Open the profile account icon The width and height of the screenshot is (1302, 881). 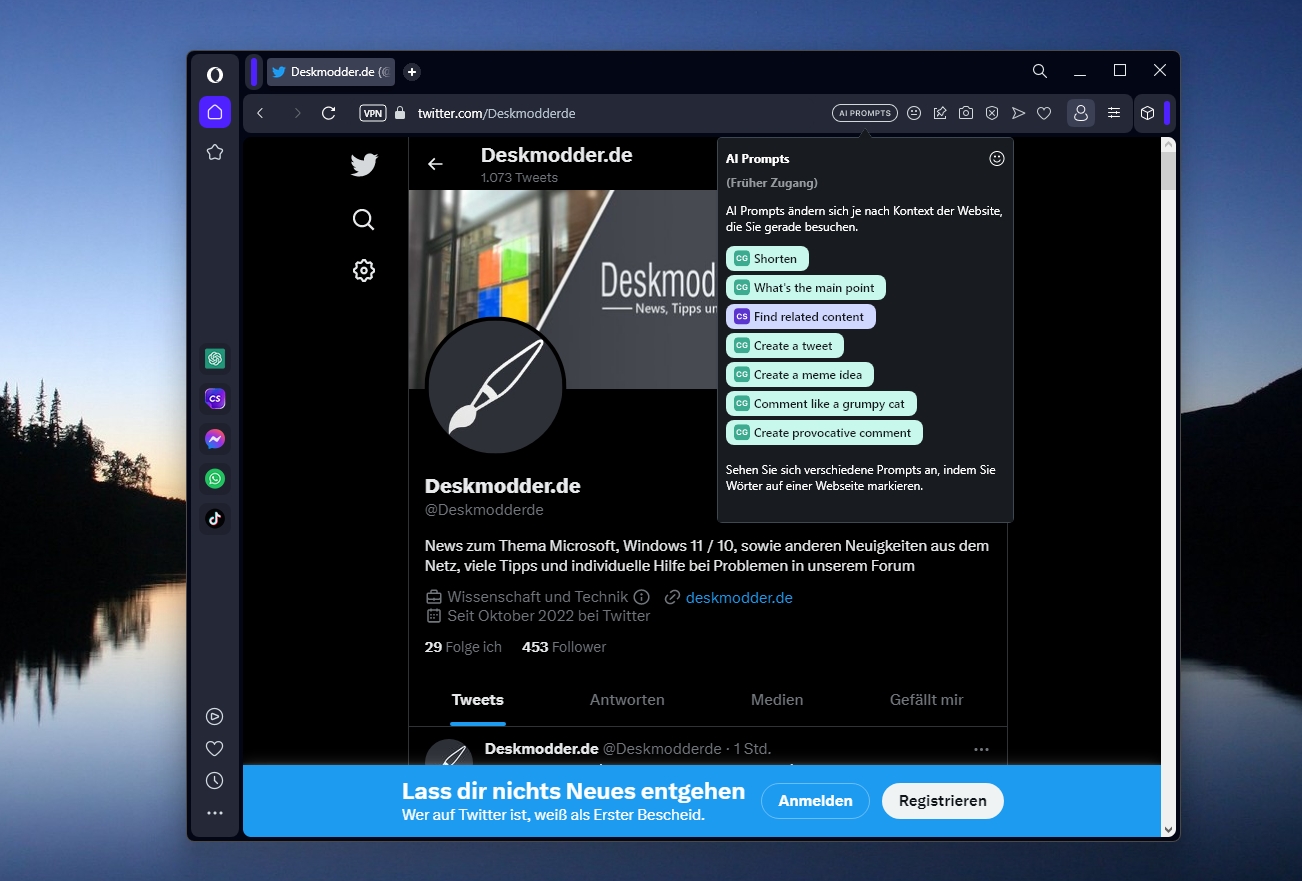[1080, 113]
